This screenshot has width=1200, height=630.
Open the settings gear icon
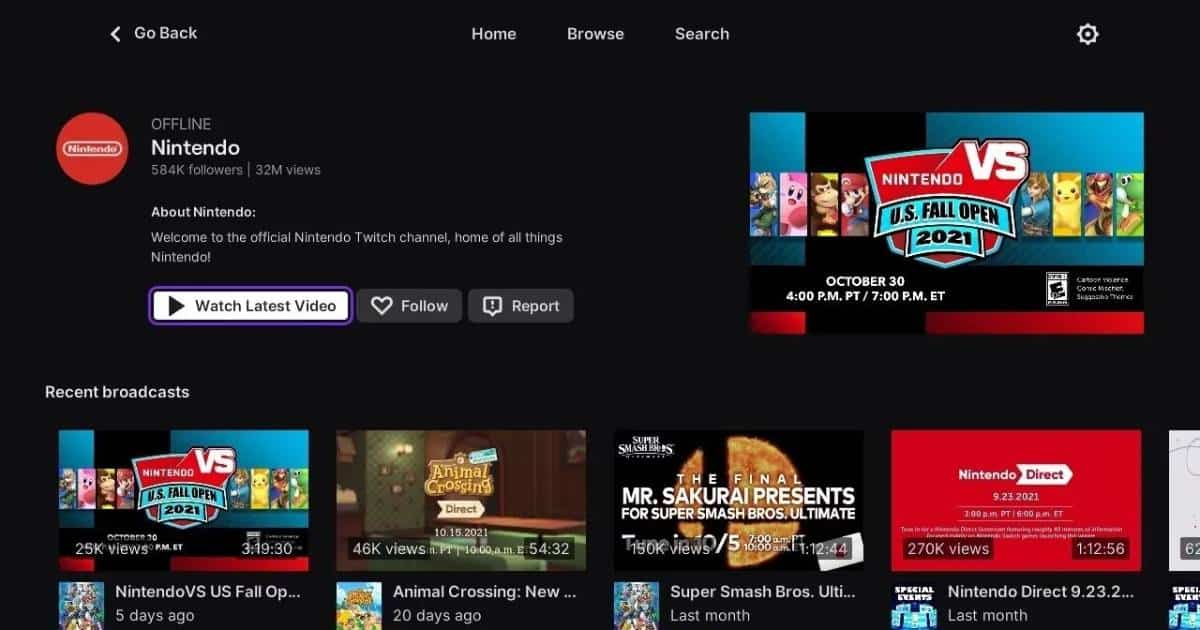[1087, 34]
